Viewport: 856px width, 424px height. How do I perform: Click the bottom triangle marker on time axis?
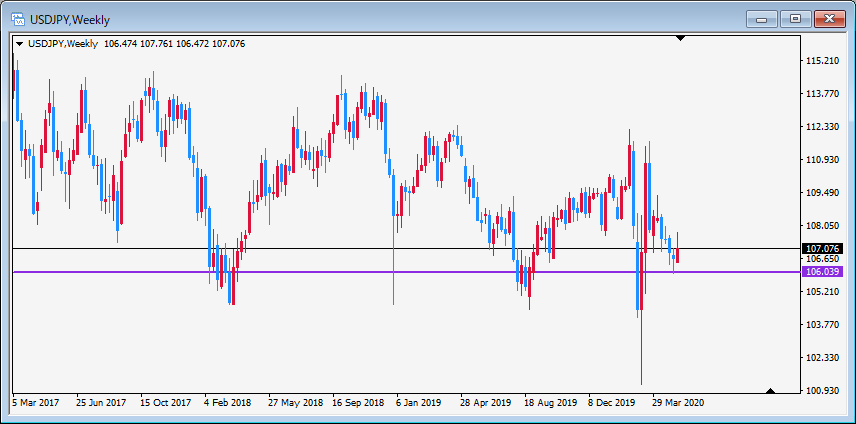[770, 391]
